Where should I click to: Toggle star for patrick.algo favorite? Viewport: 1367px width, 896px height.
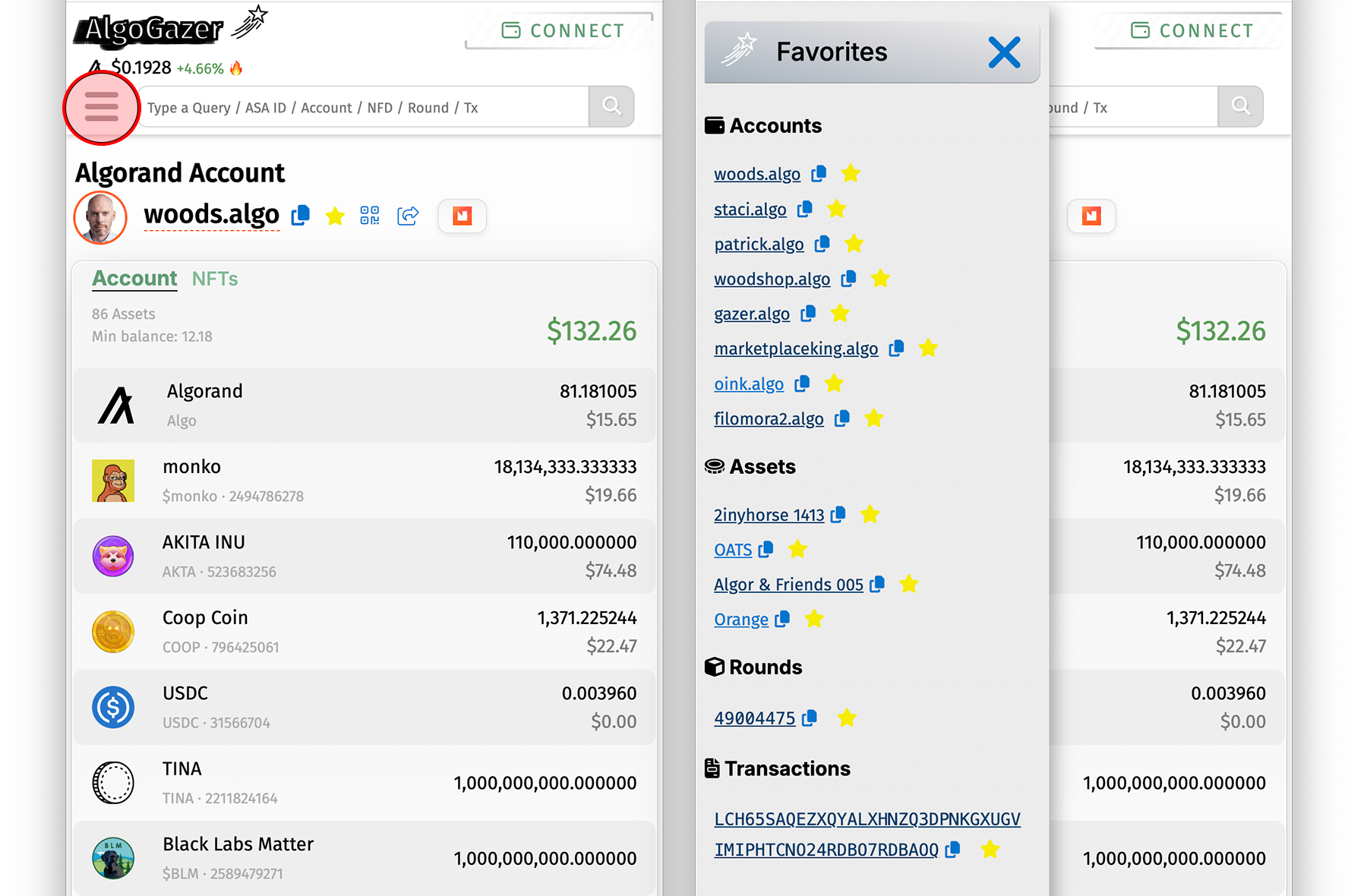coord(854,244)
